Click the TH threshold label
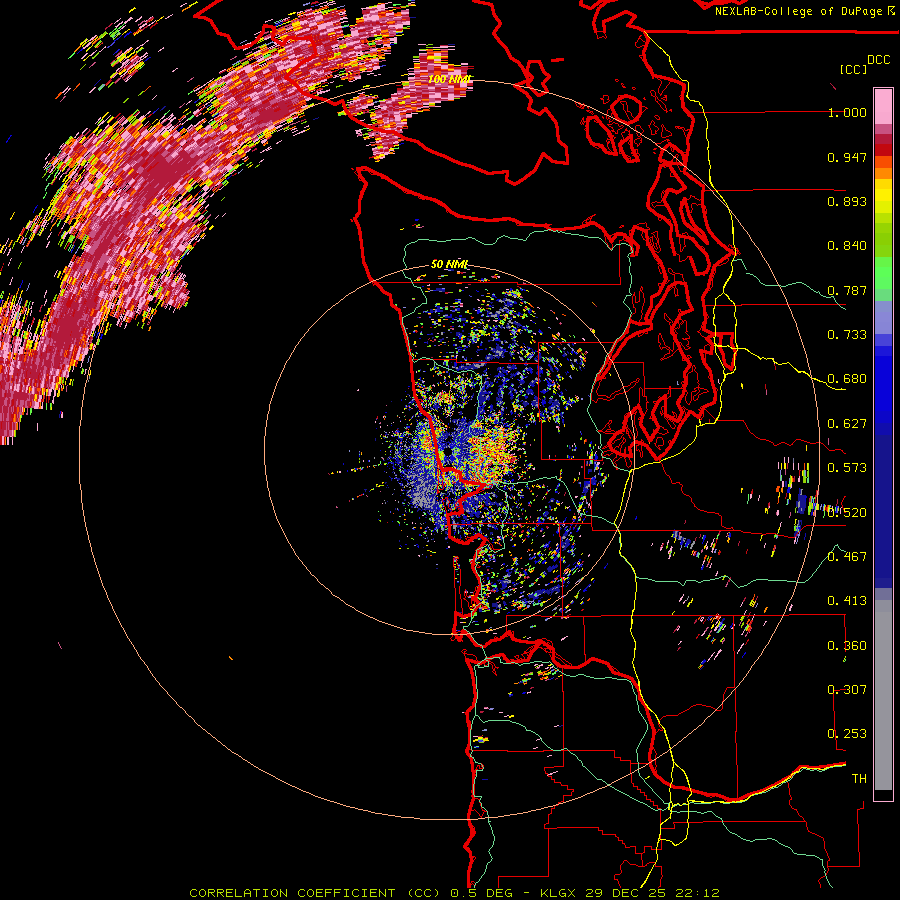Image resolution: width=900 pixels, height=900 pixels. [x=859, y=778]
